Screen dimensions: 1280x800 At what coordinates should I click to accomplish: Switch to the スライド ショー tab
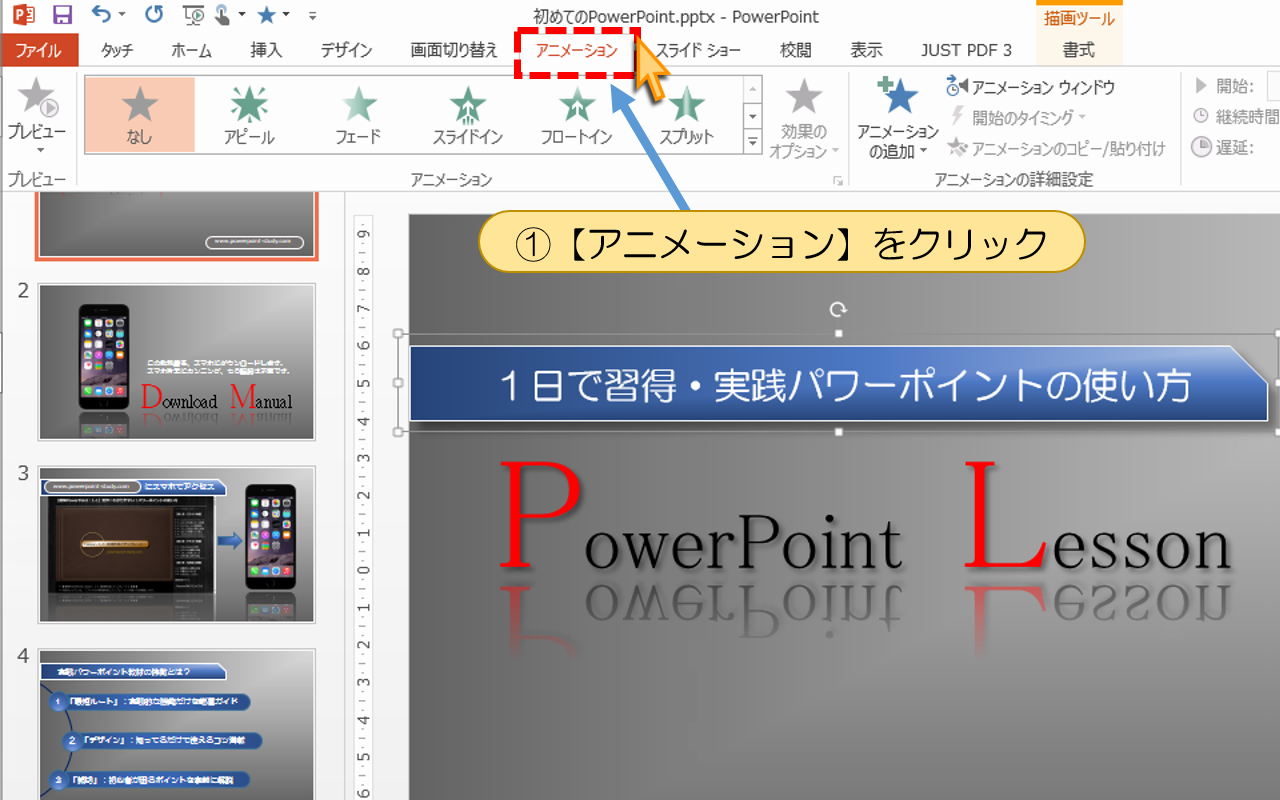click(x=699, y=50)
